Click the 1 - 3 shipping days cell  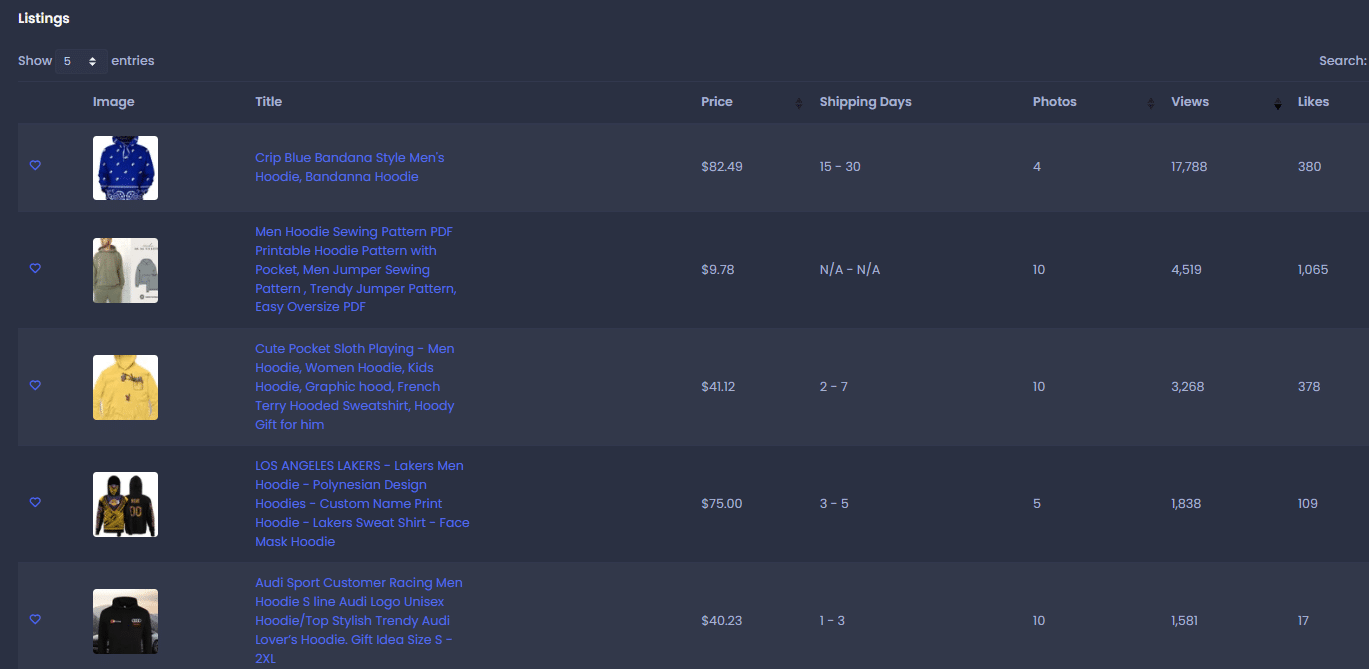pyautogui.click(x=832, y=621)
